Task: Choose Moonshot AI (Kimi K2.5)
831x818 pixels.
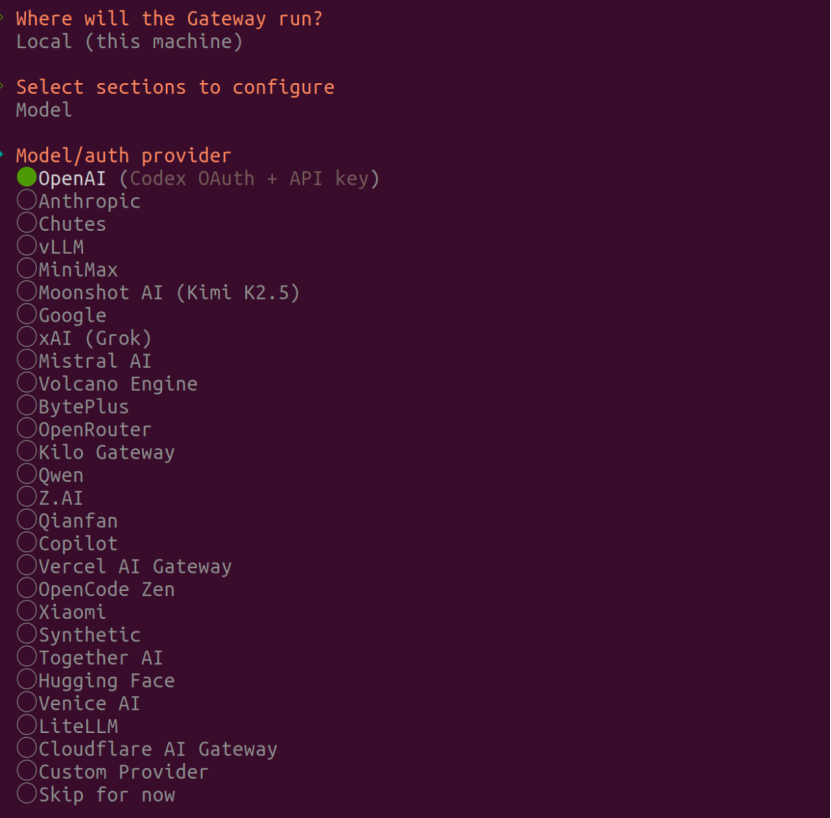Action: click(27, 293)
